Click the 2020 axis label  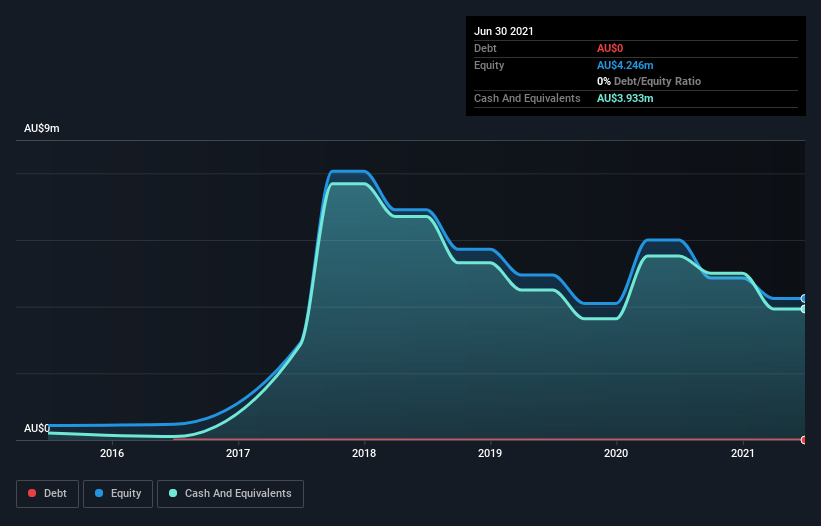click(x=616, y=453)
